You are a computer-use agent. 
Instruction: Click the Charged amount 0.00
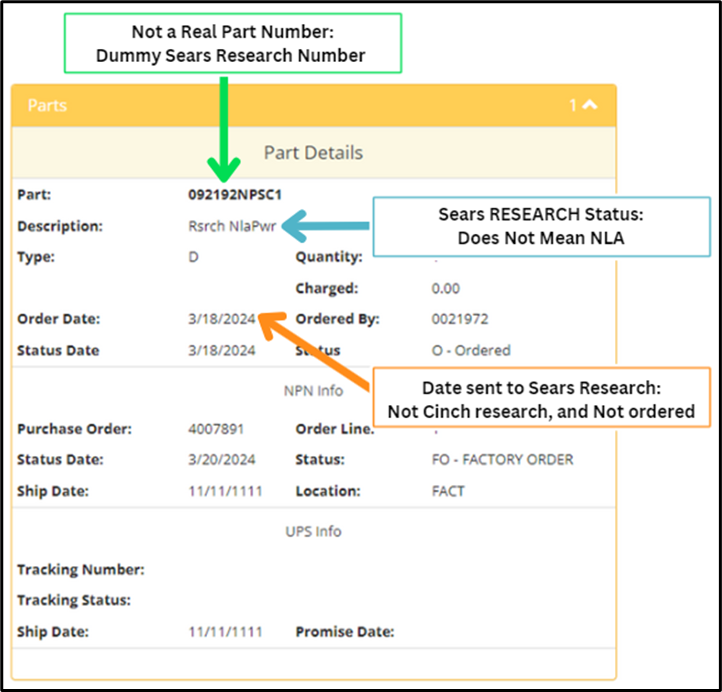445,289
